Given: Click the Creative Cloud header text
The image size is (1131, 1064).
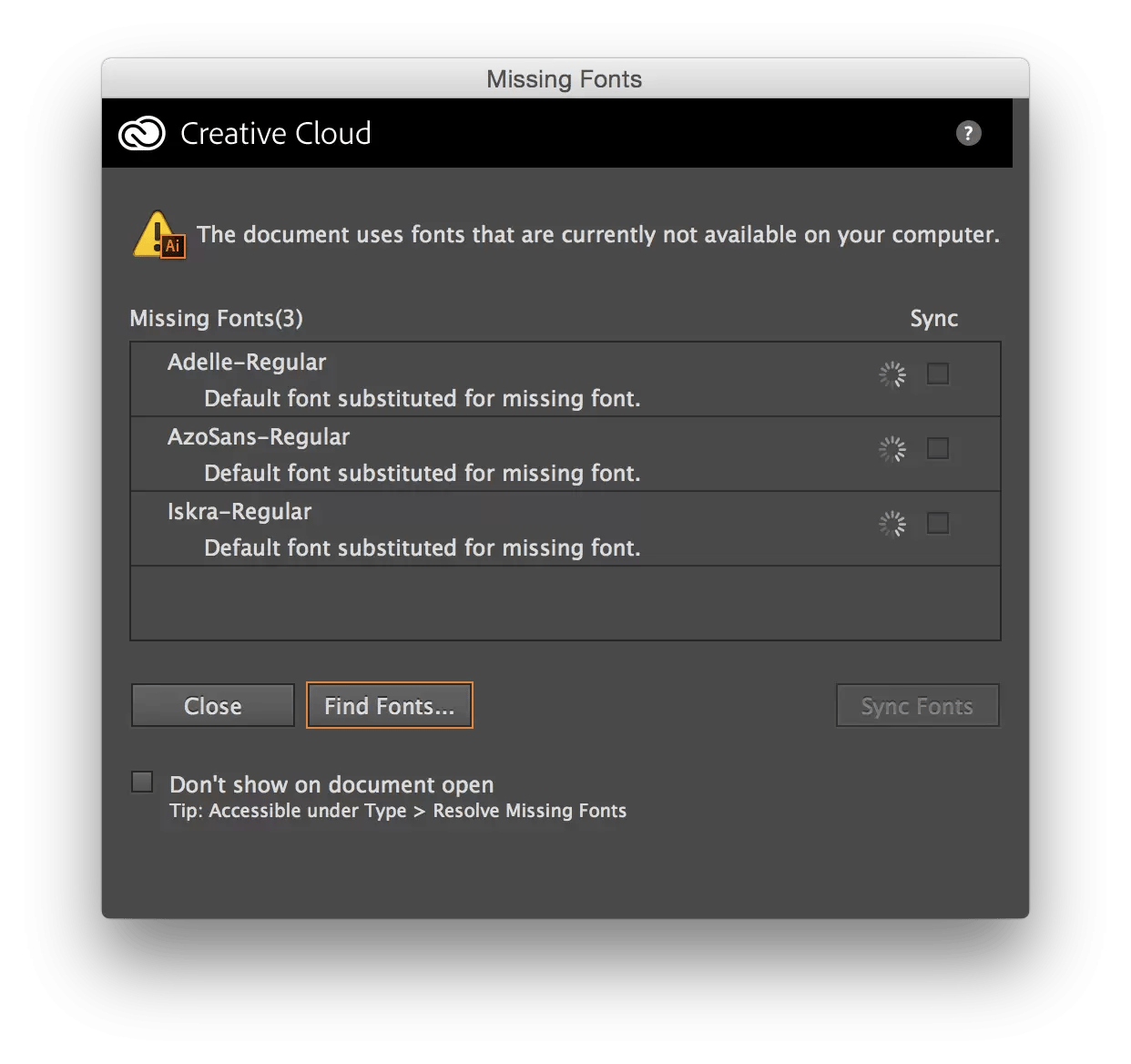Looking at the screenshot, I should point(276,134).
